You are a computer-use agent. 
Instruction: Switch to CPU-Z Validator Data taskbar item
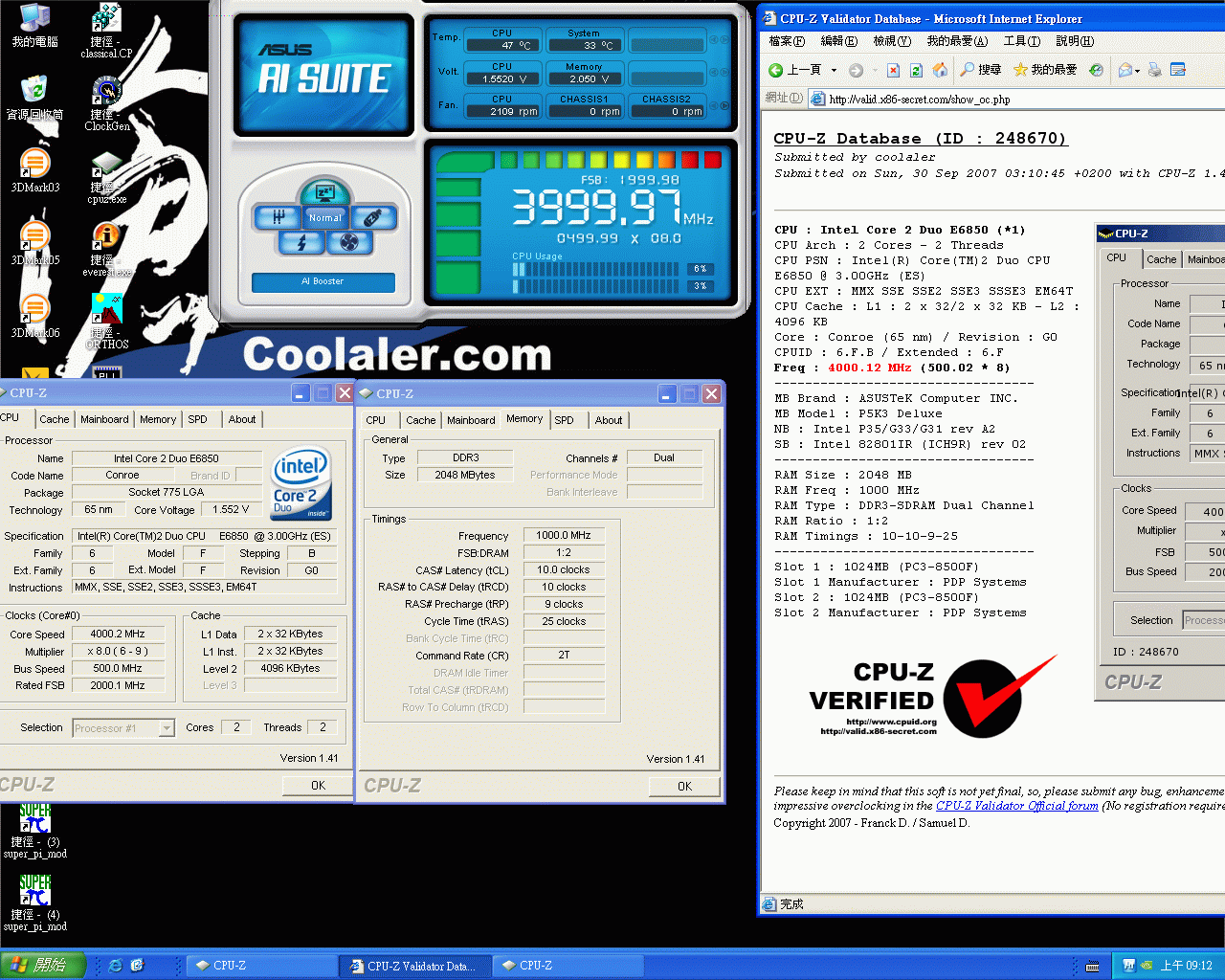click(416, 966)
